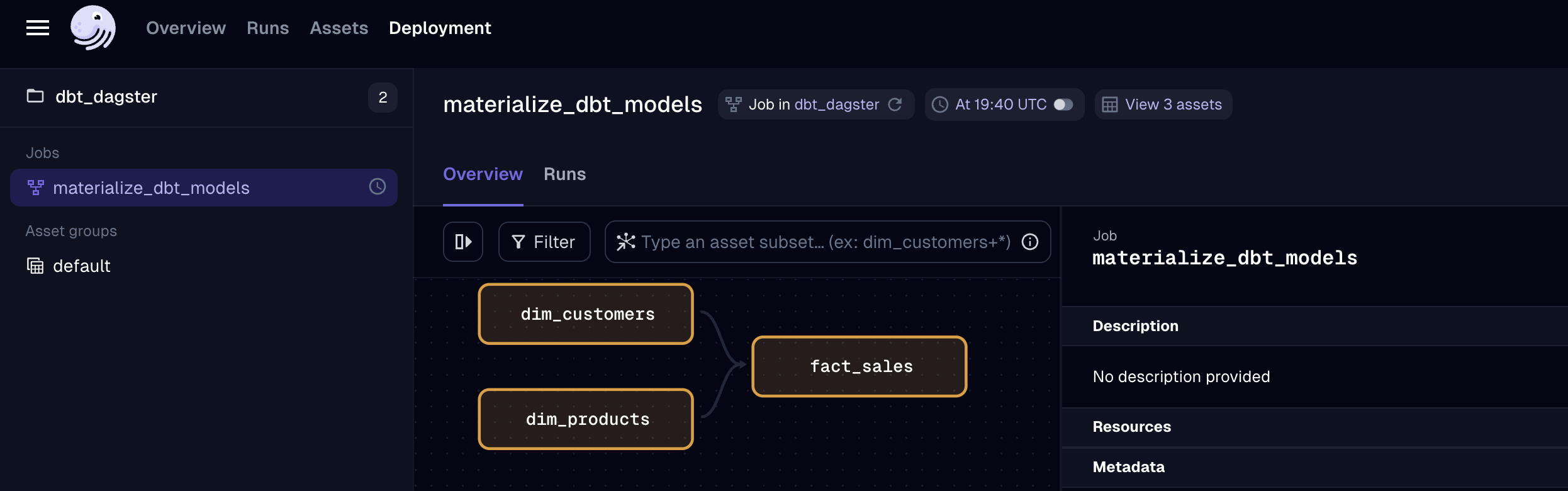
Task: Select the materialize_dbt_models job in the sidebar
Action: point(204,188)
